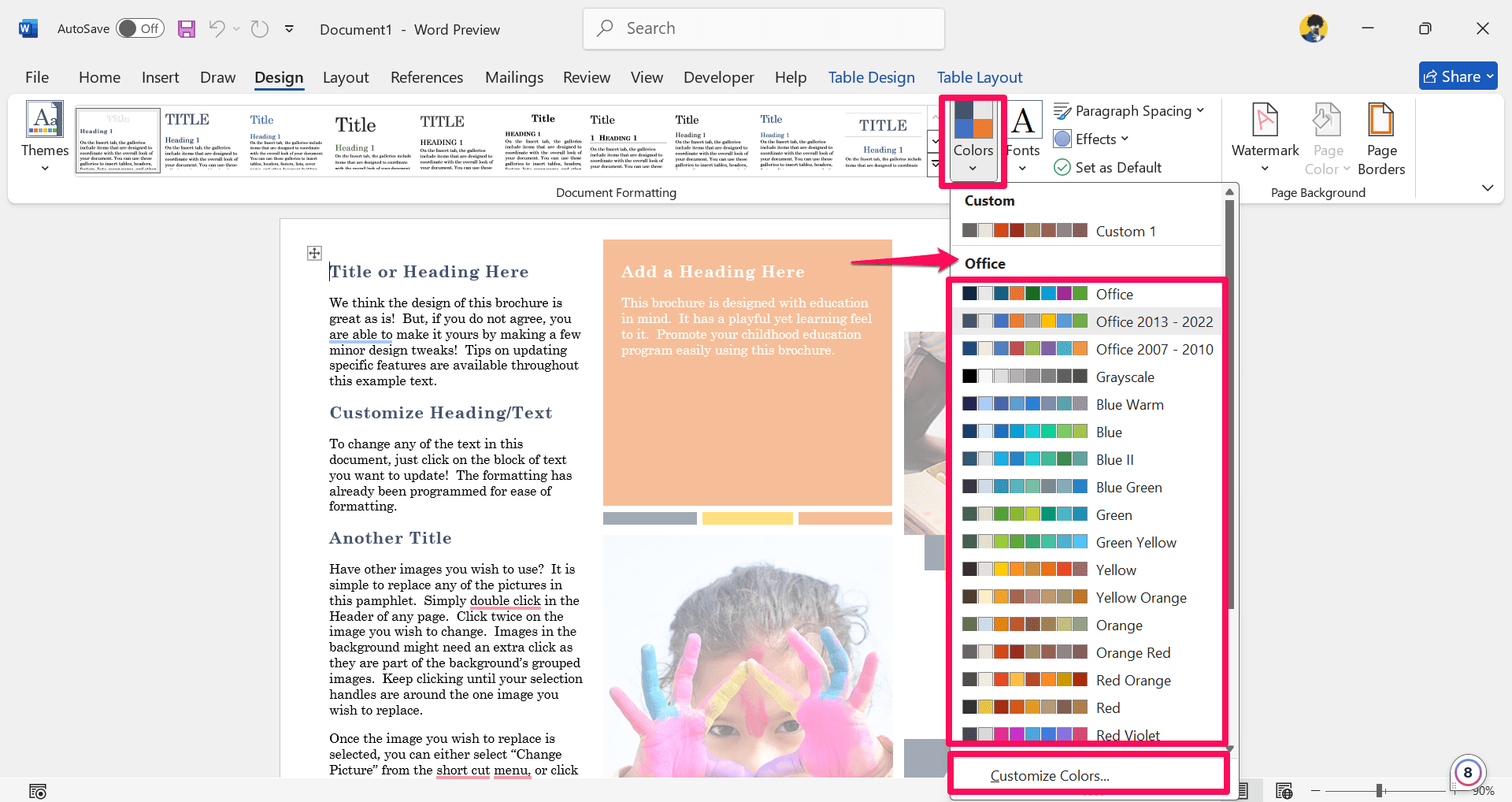1512x802 pixels.
Task: Open the Colors dropdown button
Action: click(973, 140)
